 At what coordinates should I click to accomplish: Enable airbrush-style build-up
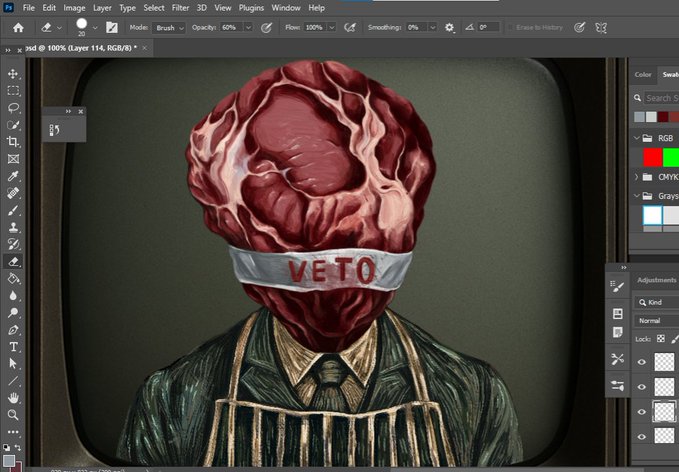point(350,28)
